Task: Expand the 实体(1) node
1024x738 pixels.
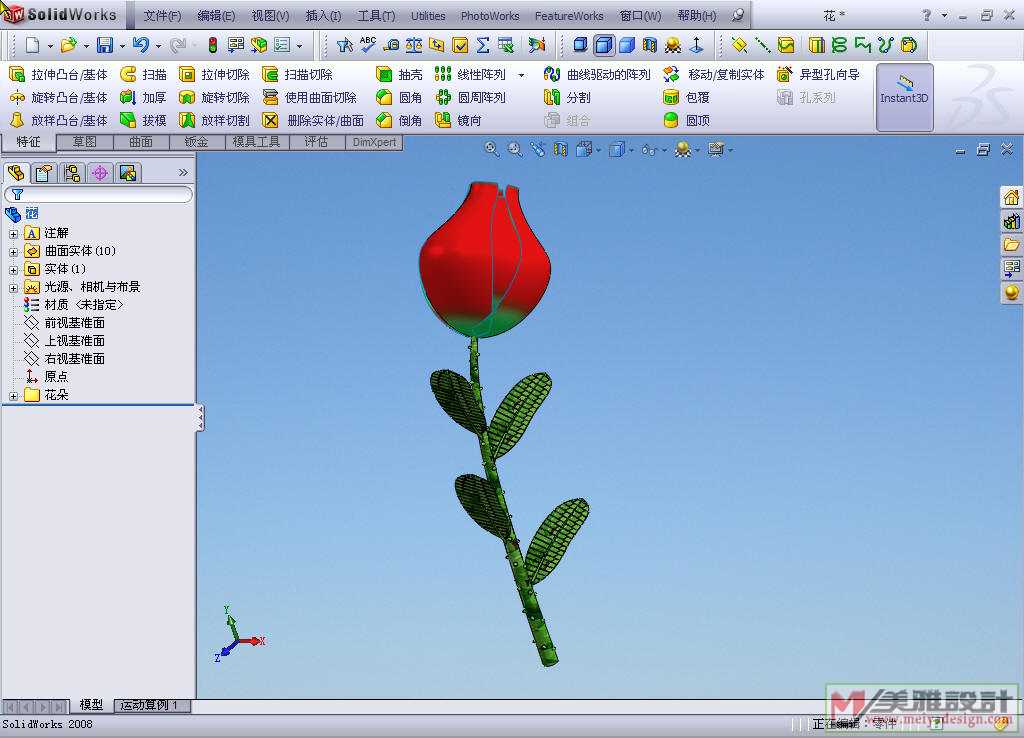Action: click(x=13, y=269)
